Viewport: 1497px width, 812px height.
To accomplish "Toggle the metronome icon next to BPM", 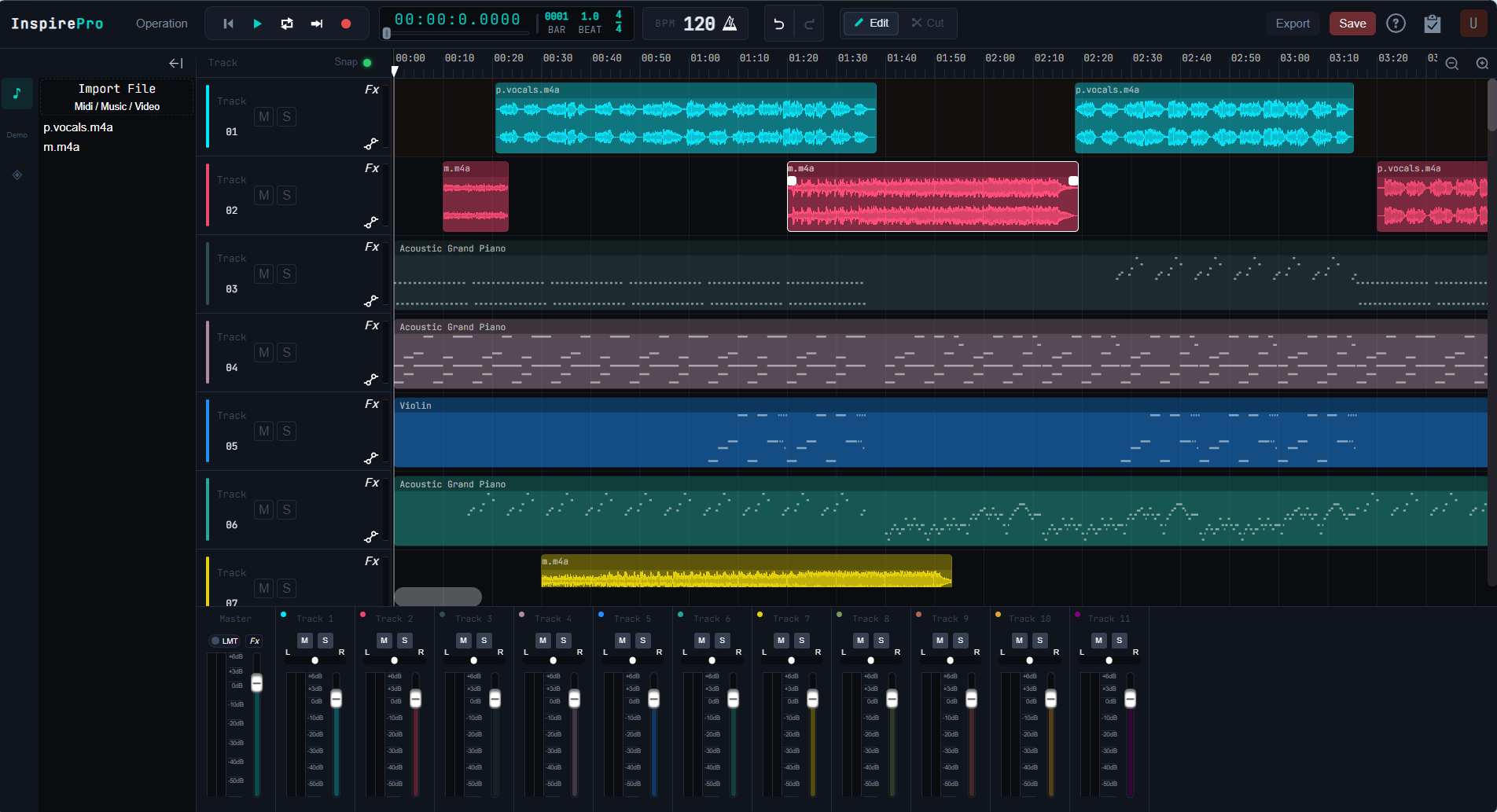I will pos(730,24).
